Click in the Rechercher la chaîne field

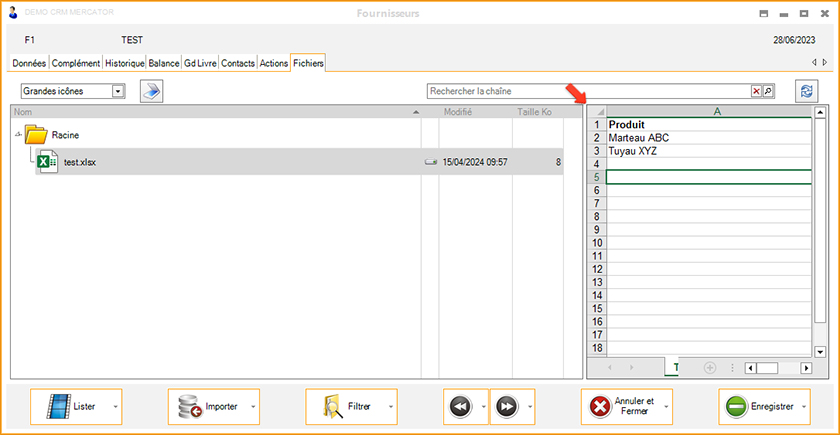tap(588, 91)
